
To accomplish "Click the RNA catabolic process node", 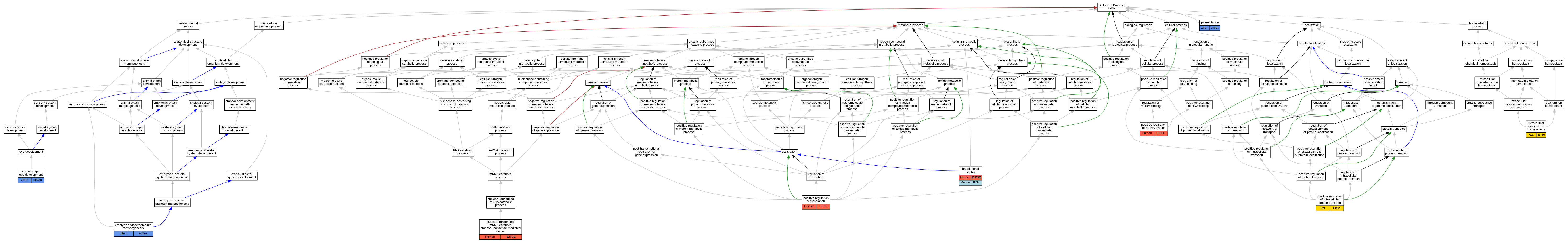I will 463,152.
